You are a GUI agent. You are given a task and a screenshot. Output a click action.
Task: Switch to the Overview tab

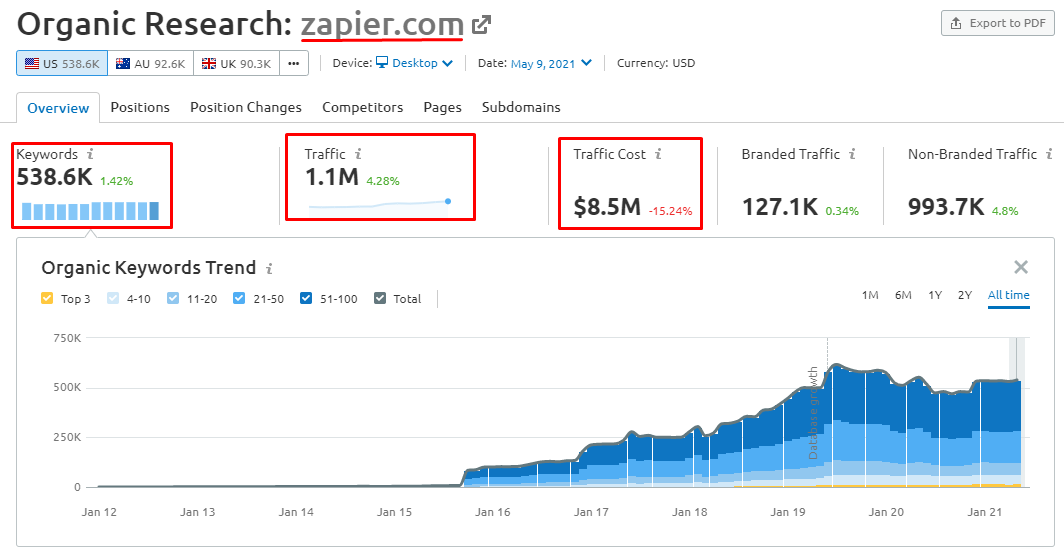pyautogui.click(x=58, y=108)
